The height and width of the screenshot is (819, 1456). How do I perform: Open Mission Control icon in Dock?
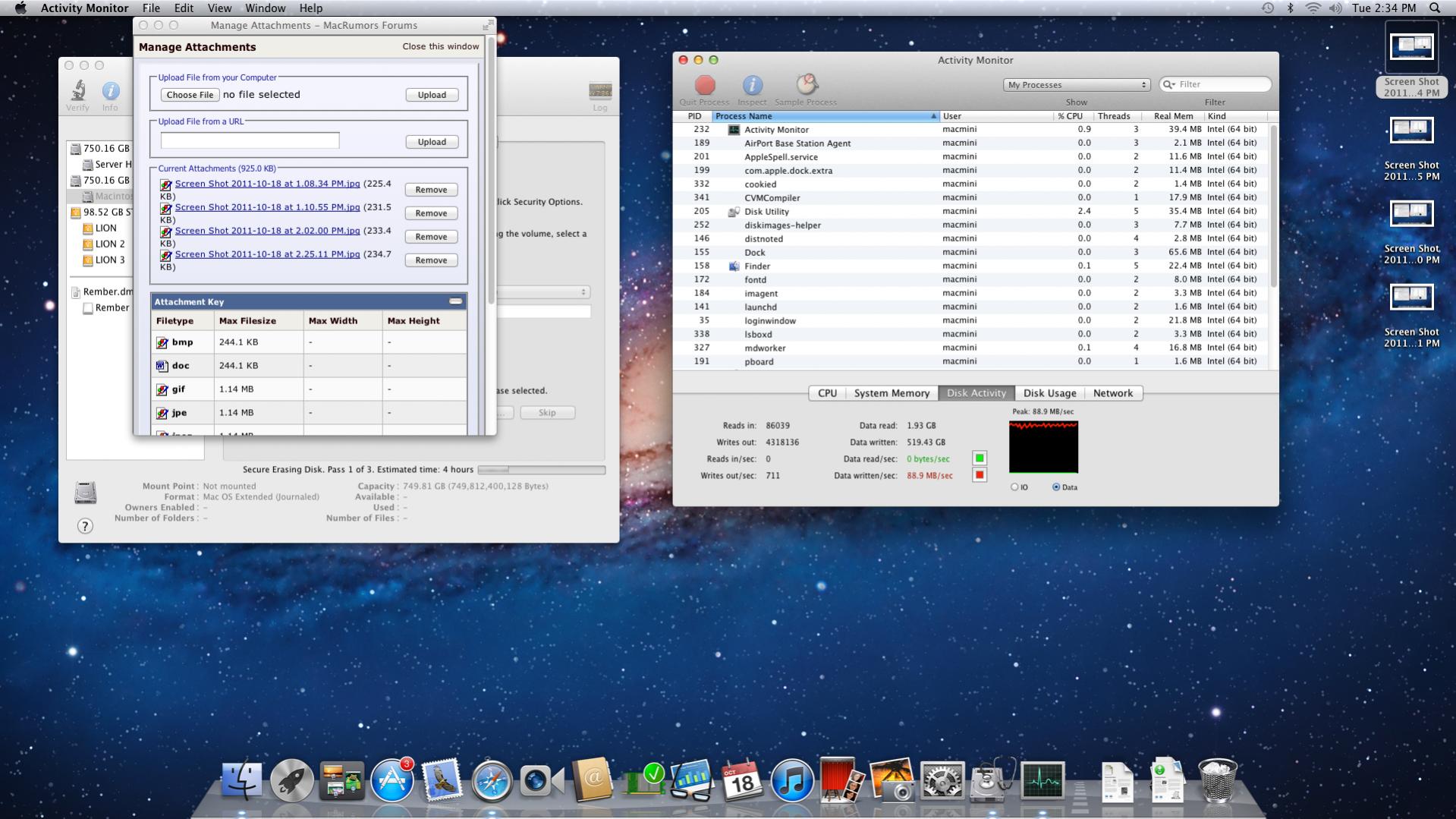coord(341,782)
